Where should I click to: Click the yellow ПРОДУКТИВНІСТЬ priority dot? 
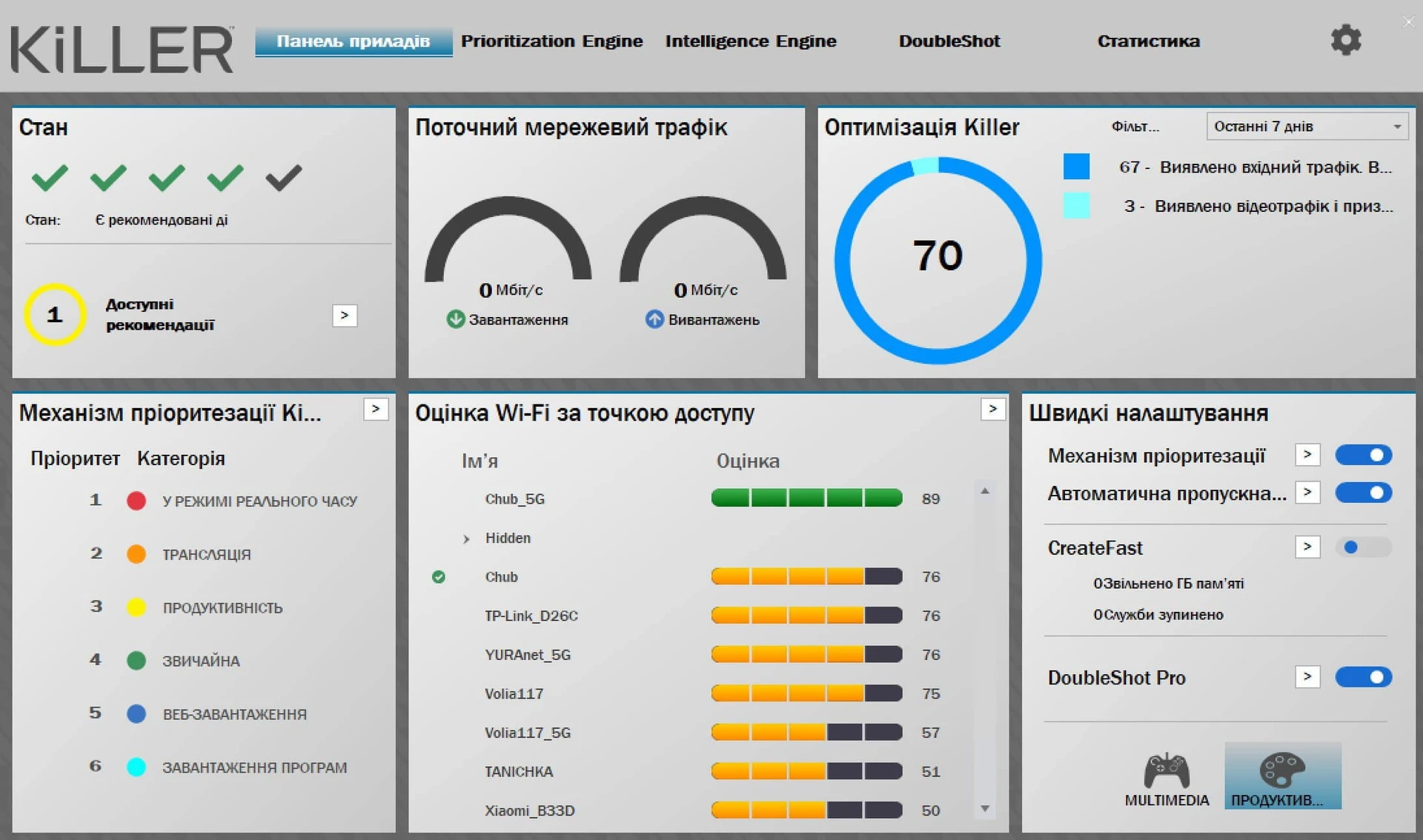pos(136,607)
